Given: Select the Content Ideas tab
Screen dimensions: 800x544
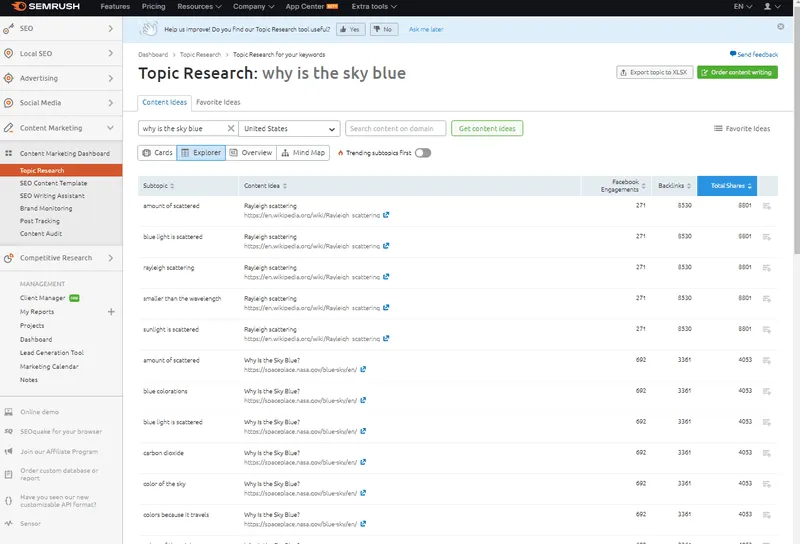Looking at the screenshot, I should pyautogui.click(x=164, y=103).
